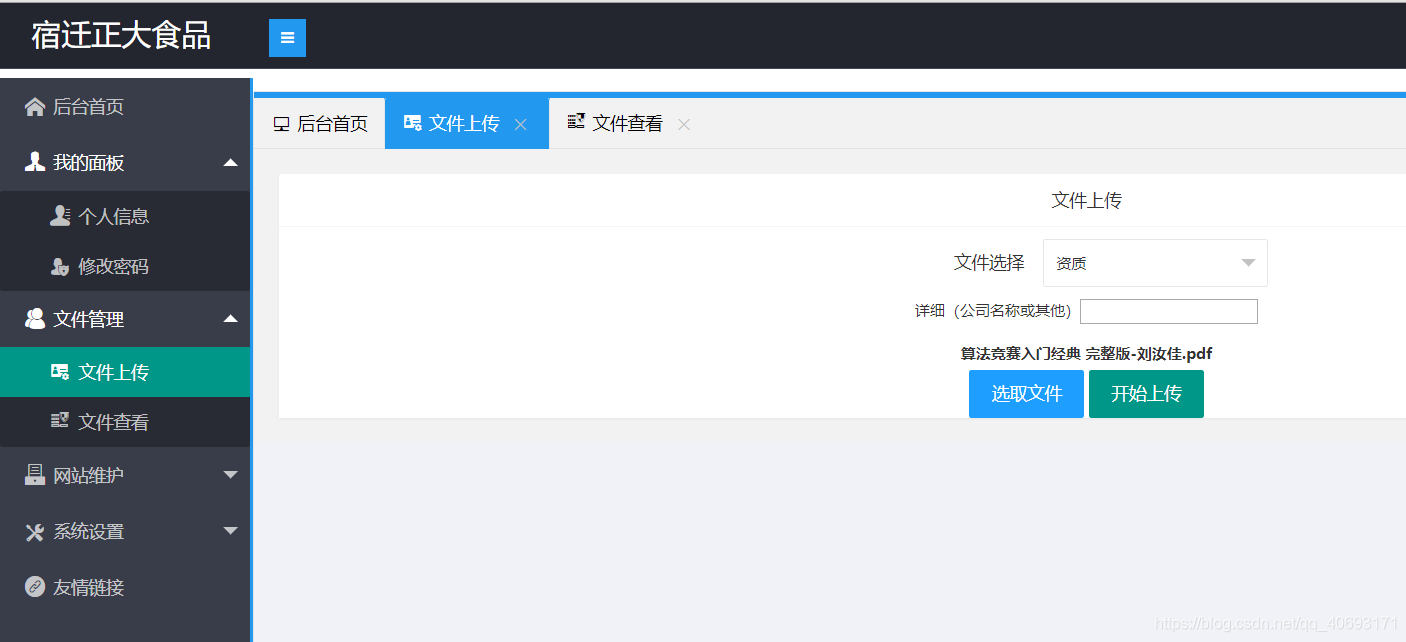
Task: Click the person icon beside 我的面板
Action: [x=35, y=162]
